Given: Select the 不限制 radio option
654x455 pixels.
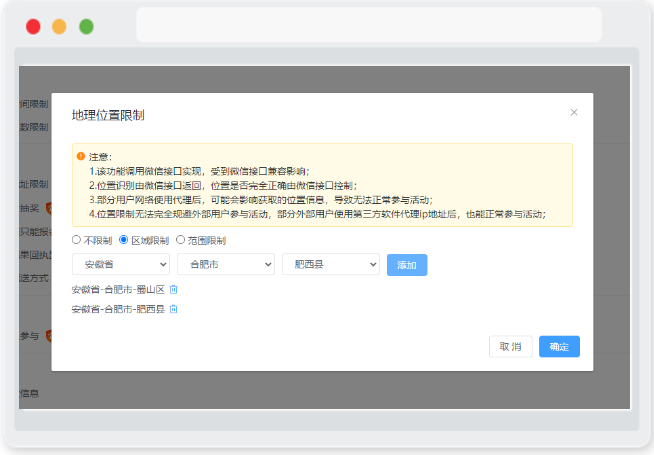Looking at the screenshot, I should click(x=76, y=240).
